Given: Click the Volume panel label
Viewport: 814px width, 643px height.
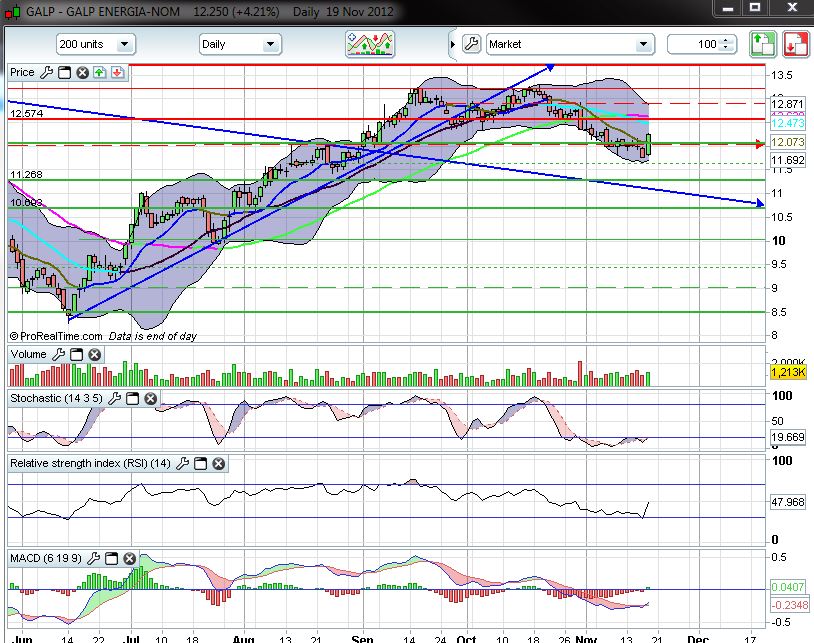Looking at the screenshot, I should (29, 354).
